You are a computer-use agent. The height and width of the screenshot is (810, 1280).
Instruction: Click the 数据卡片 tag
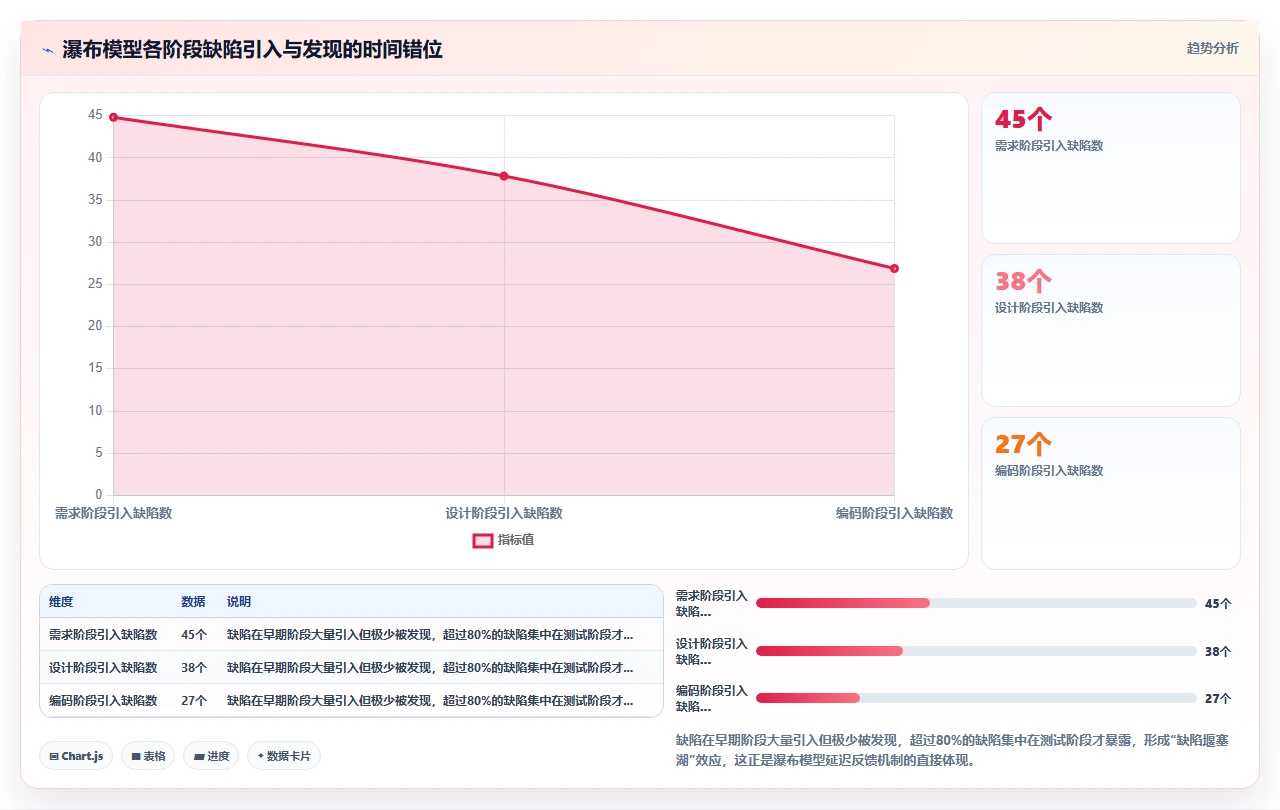pos(284,756)
